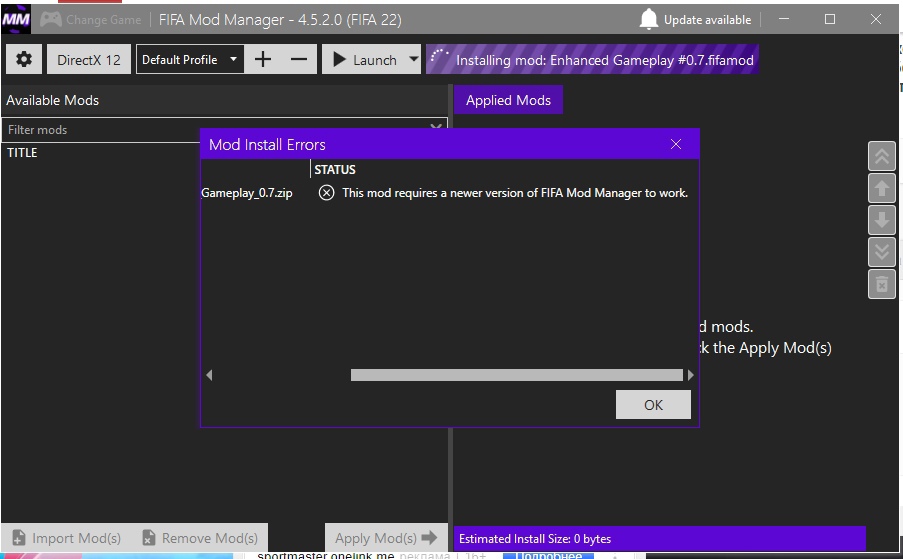The image size is (903, 559).
Task: Add a new profile with plus button
Action: coord(263,59)
